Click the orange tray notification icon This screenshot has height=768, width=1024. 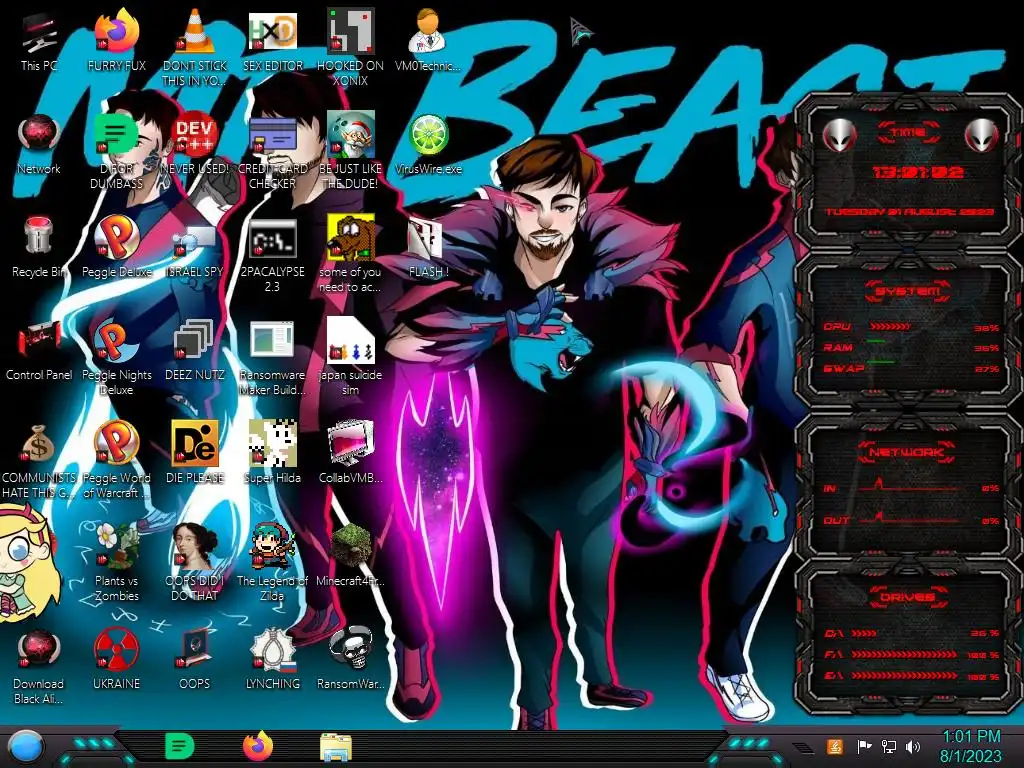click(x=834, y=746)
